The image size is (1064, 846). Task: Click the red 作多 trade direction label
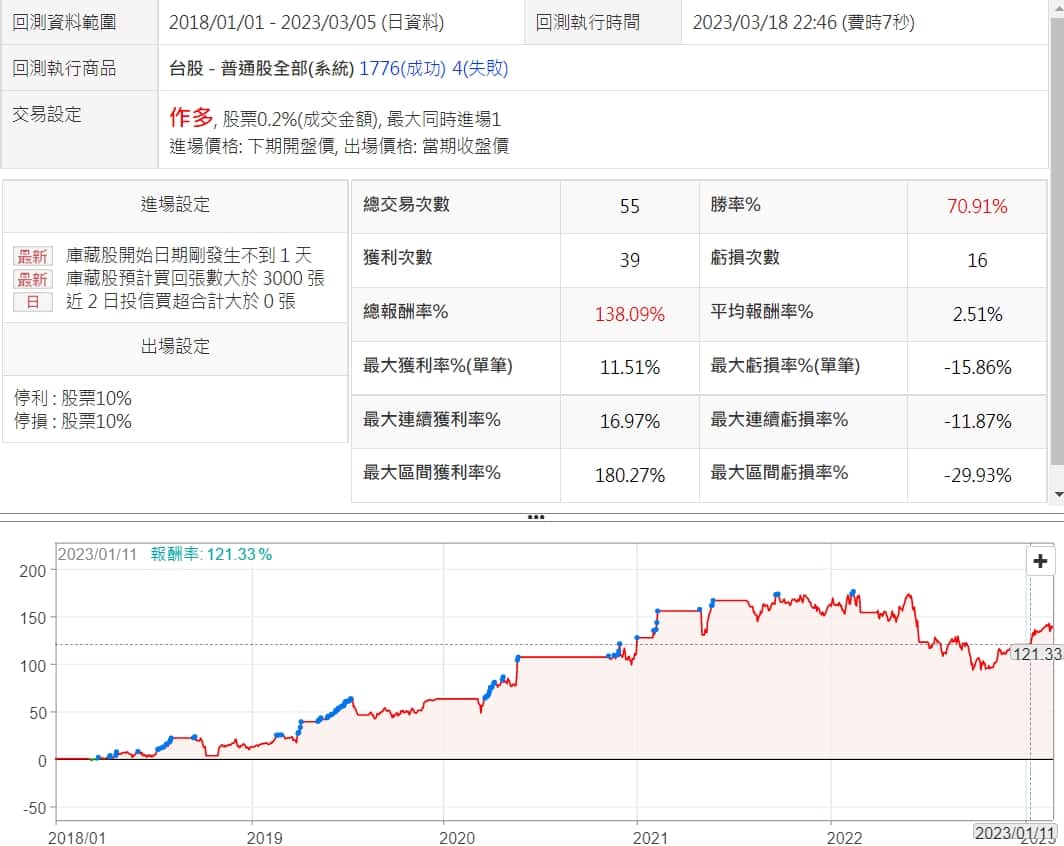point(191,118)
